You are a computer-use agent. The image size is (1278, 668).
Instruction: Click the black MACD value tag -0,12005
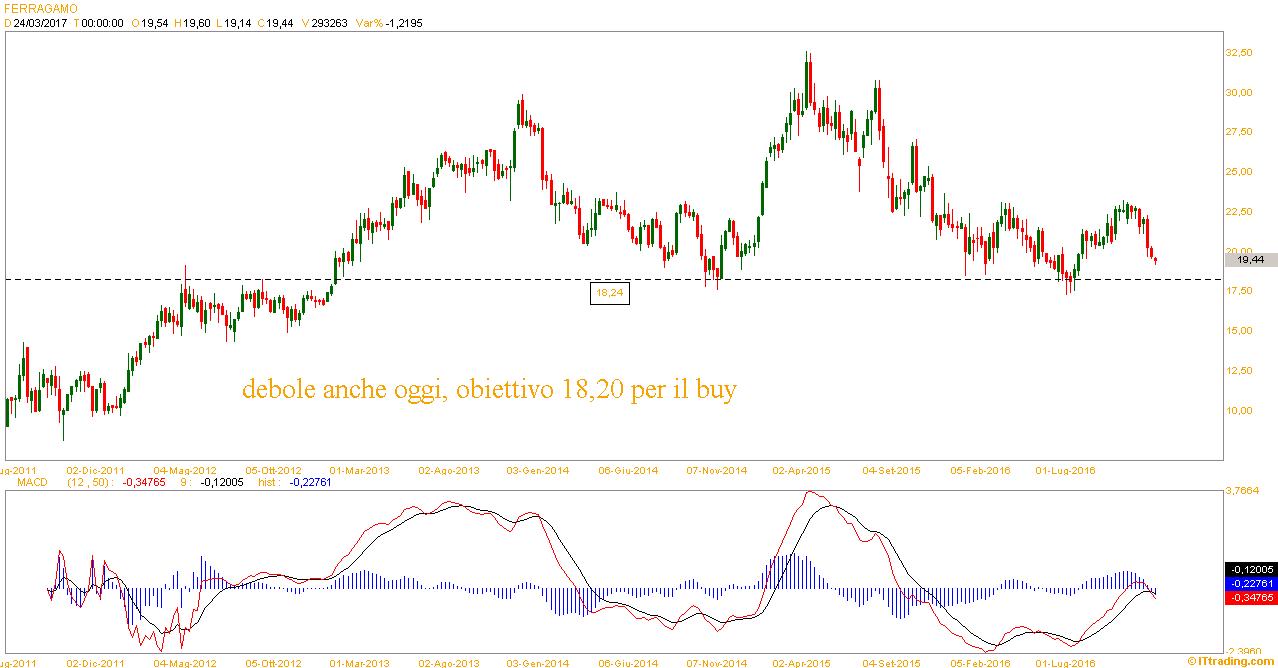[x=1250, y=568]
